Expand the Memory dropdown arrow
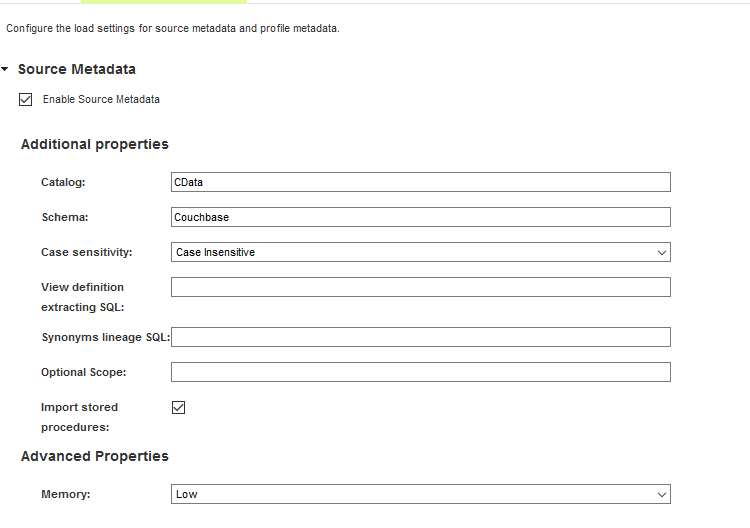The image size is (750, 528). tap(661, 494)
